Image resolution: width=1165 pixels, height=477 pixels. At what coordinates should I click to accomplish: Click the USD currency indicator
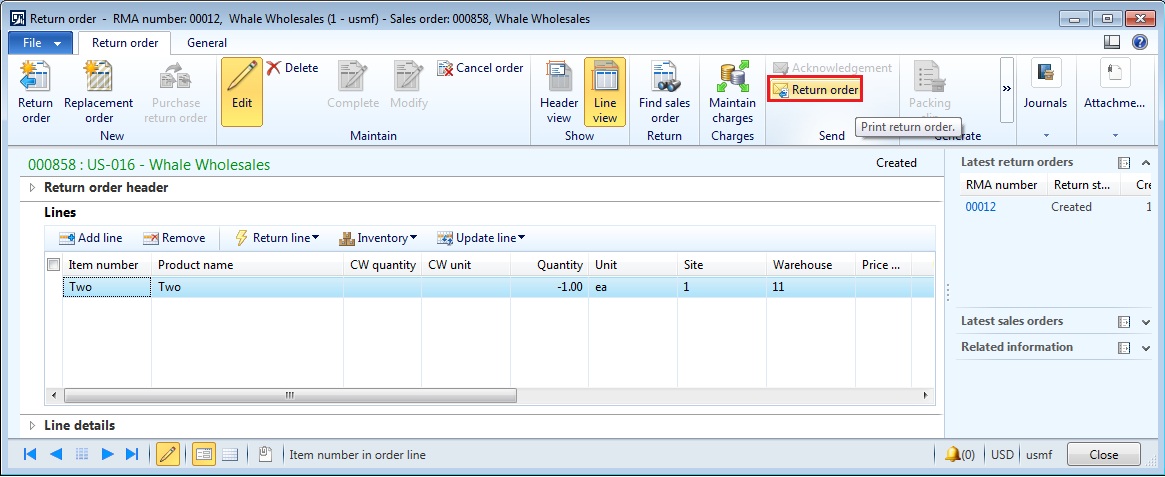[x=1002, y=454]
